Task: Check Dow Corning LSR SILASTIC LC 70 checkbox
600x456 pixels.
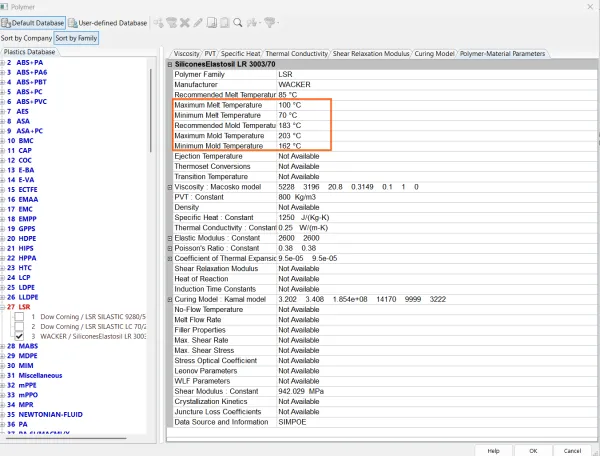Action: click(19, 326)
